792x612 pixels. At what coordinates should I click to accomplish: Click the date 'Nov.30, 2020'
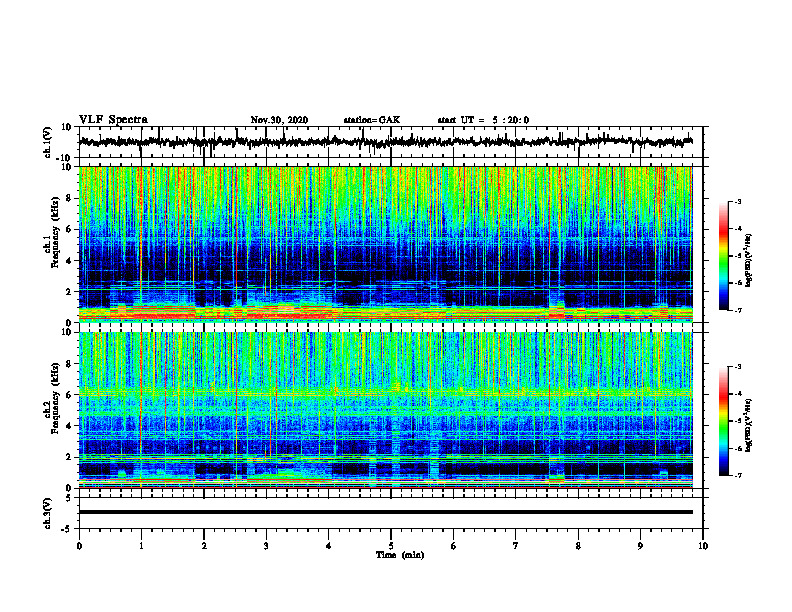coord(279,120)
